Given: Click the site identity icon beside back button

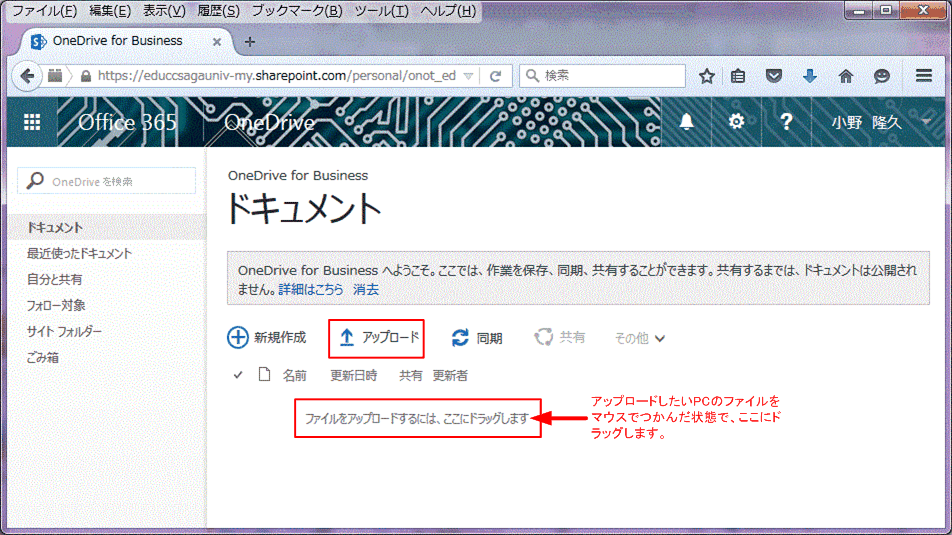Looking at the screenshot, I should pos(55,76).
